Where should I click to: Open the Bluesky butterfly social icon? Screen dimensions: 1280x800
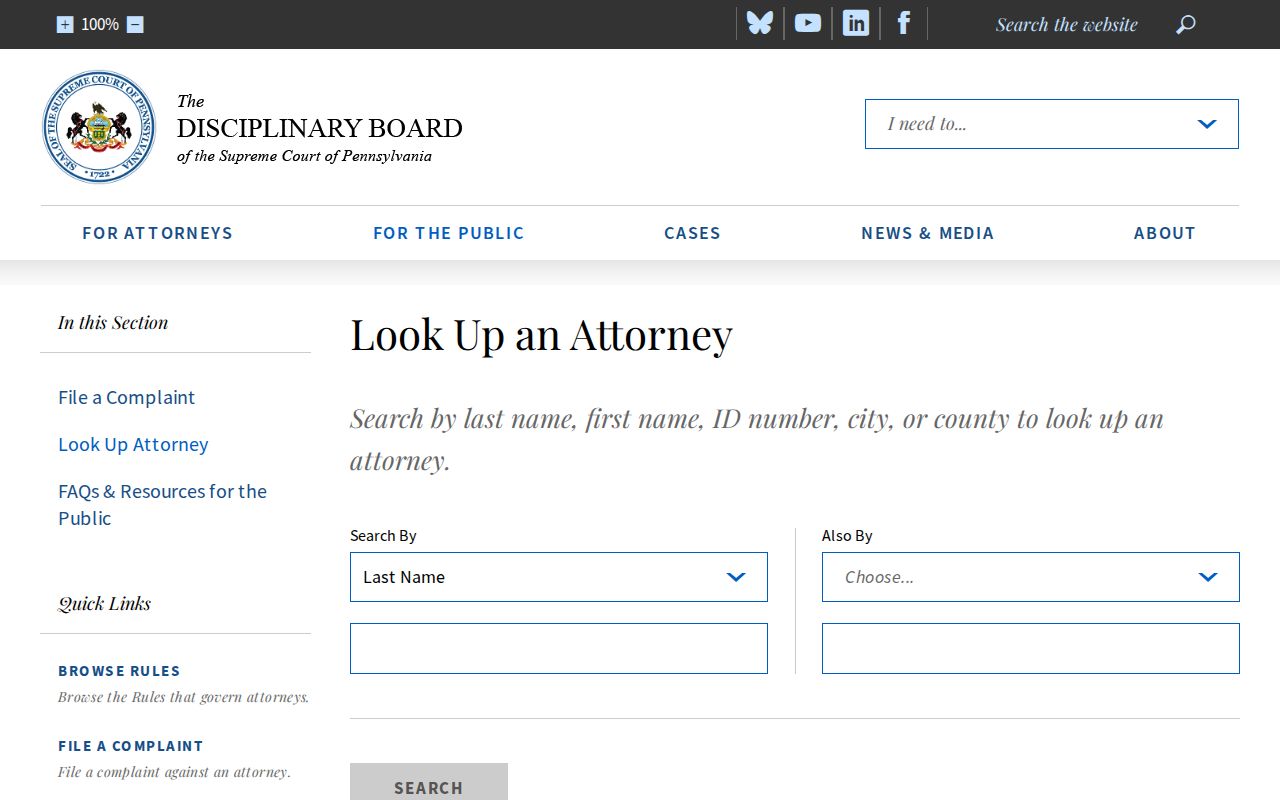click(x=760, y=23)
